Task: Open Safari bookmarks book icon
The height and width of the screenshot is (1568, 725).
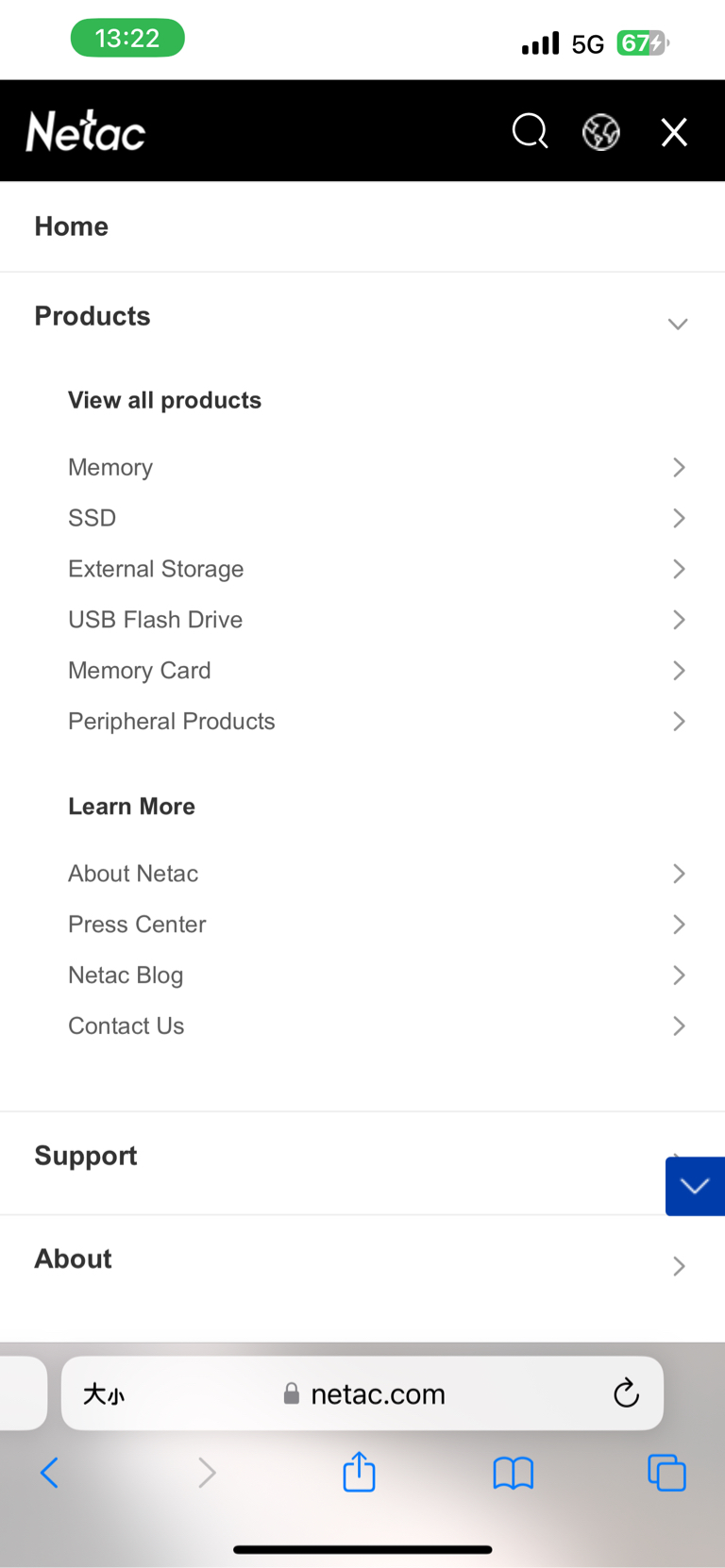Action: pyautogui.click(x=513, y=1472)
